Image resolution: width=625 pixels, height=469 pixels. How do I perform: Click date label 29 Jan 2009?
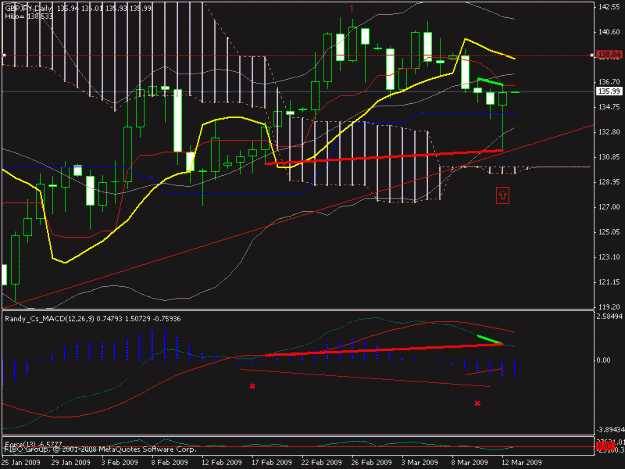[x=71, y=462]
